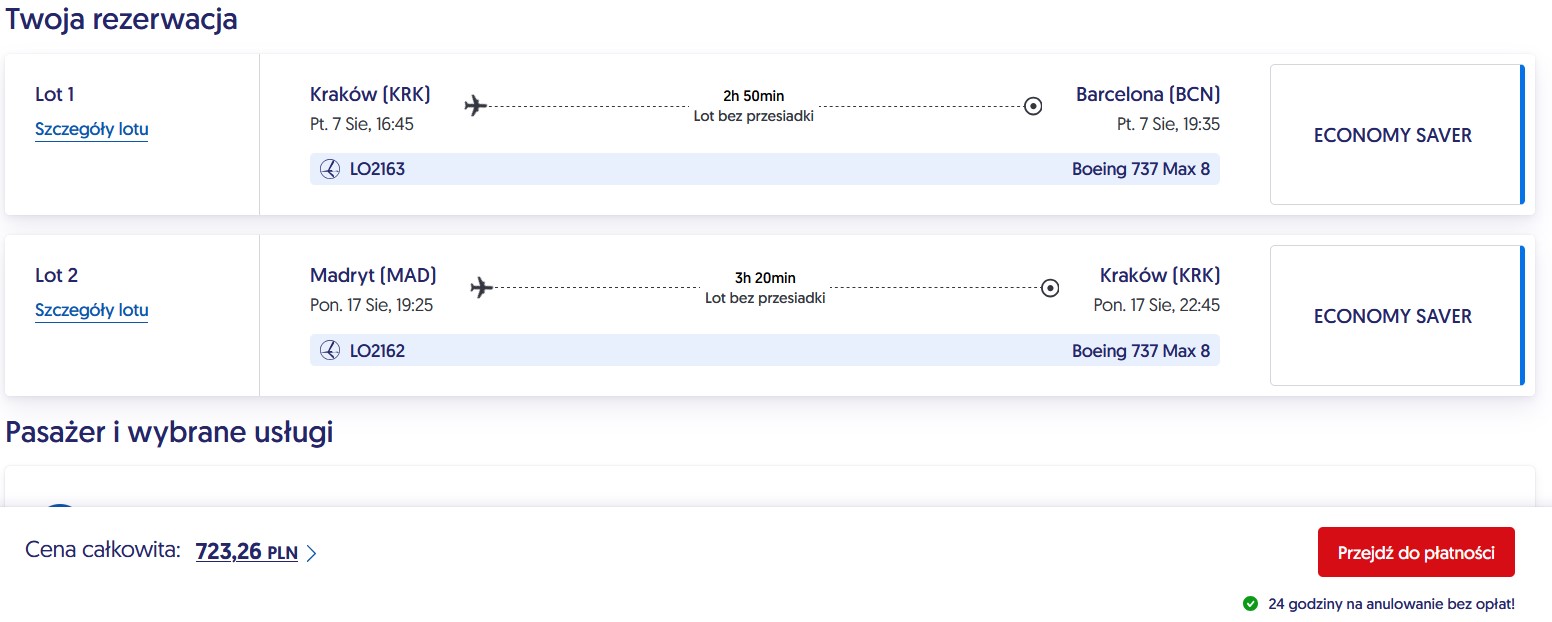Click the destination circle icon by Barcelona (BCN)
This screenshot has height=622, width=1552.
click(1033, 106)
